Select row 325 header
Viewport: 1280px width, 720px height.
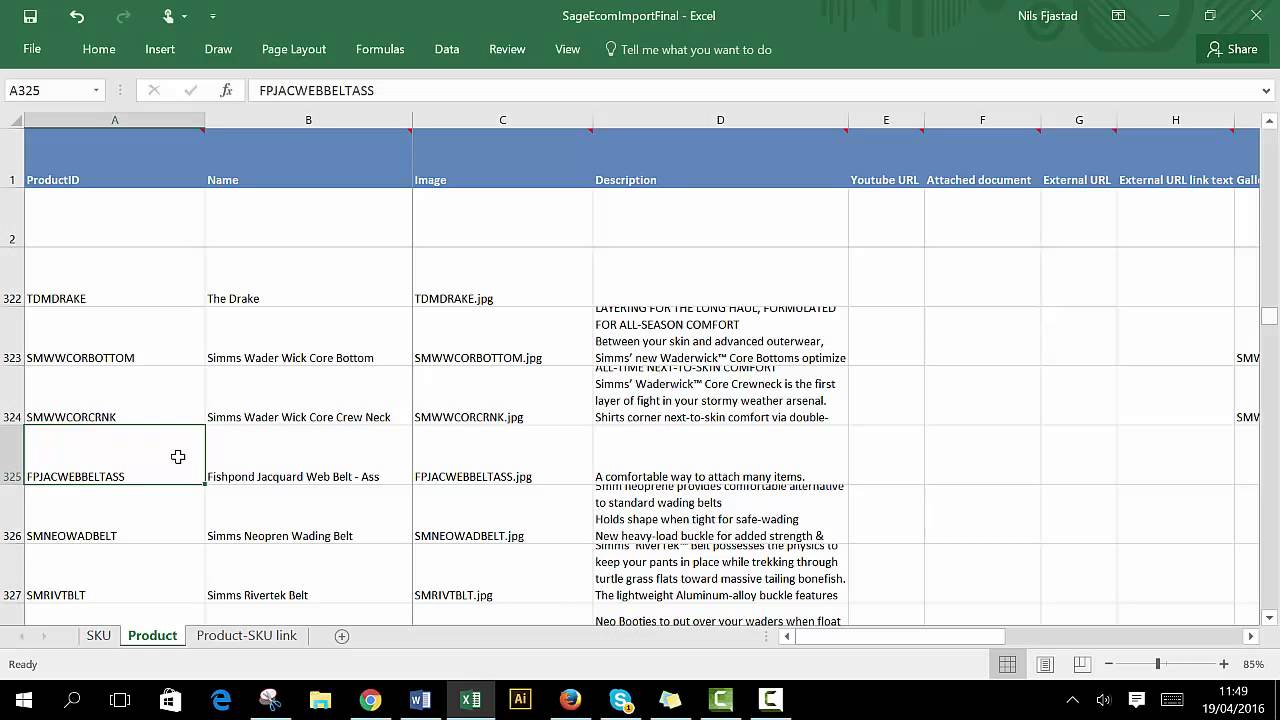click(x=12, y=455)
